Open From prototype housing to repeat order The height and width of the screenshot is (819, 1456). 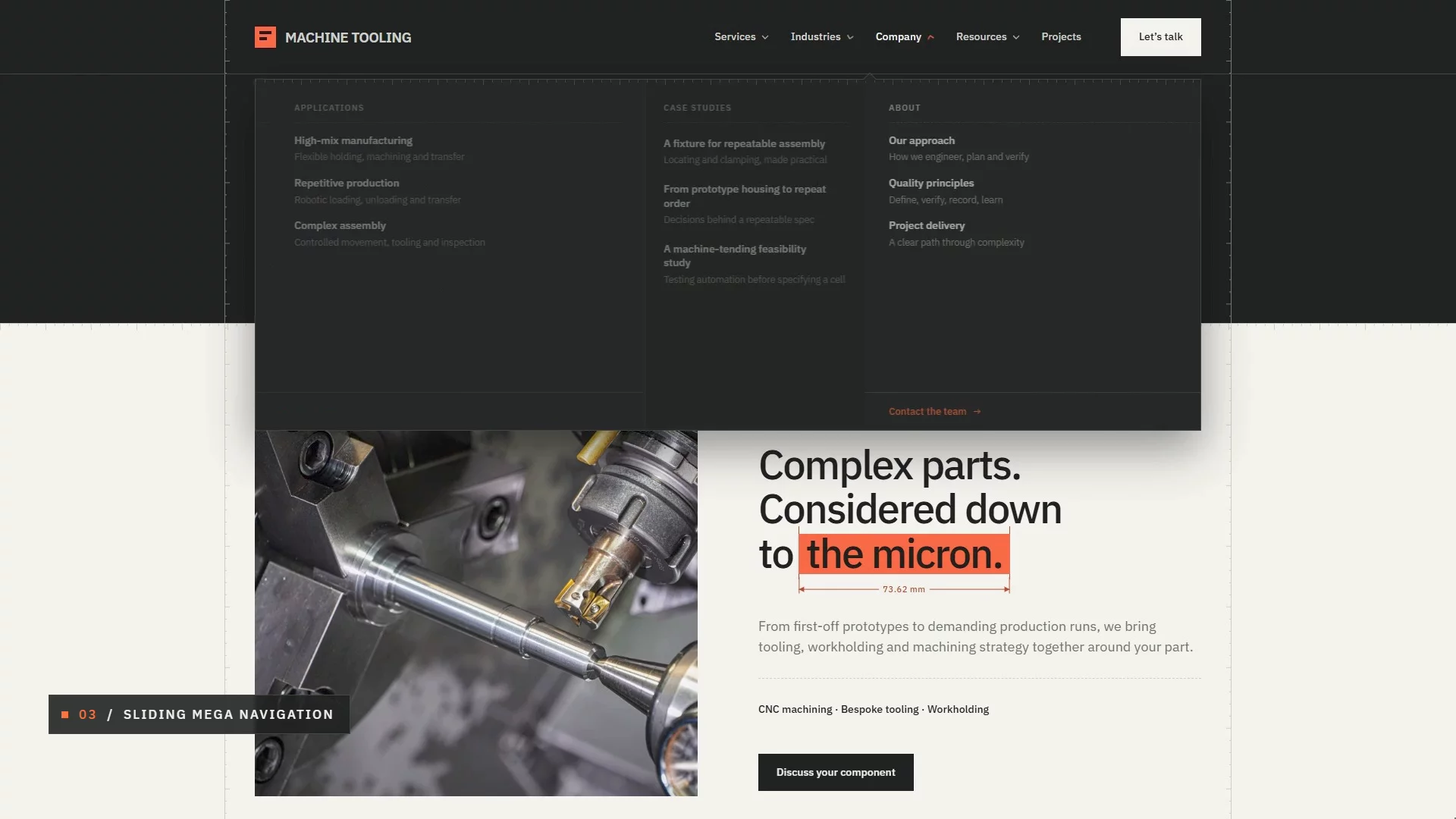[745, 204]
